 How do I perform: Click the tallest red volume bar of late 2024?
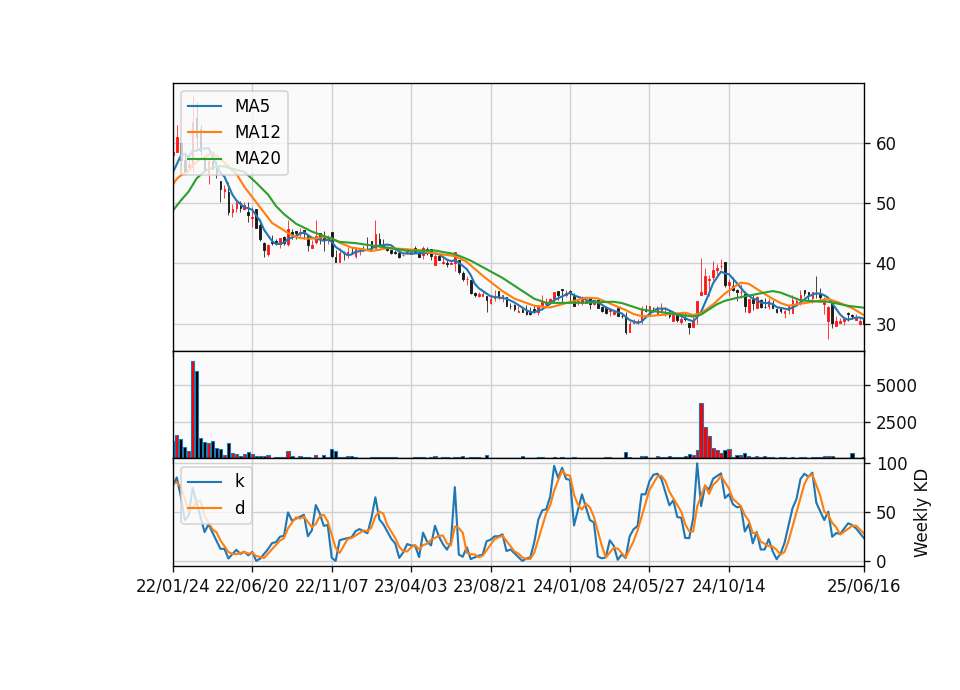point(702,430)
